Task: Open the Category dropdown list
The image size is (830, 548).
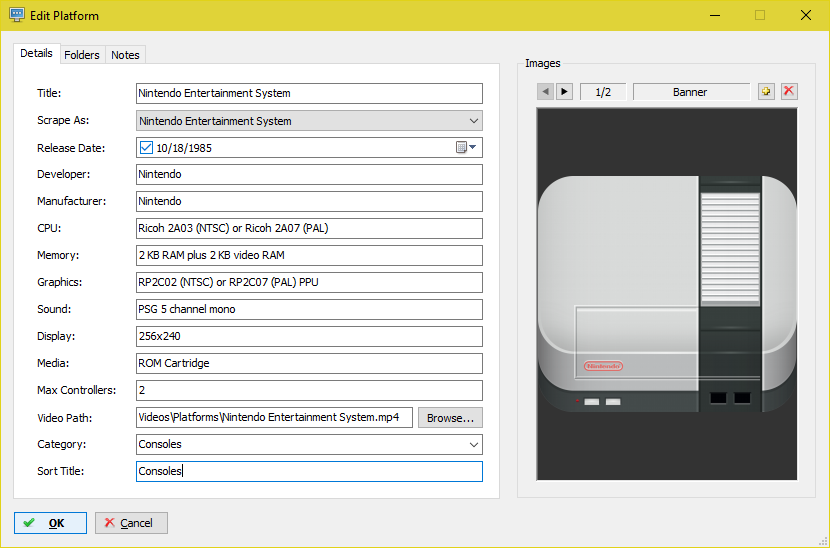Action: [x=474, y=444]
